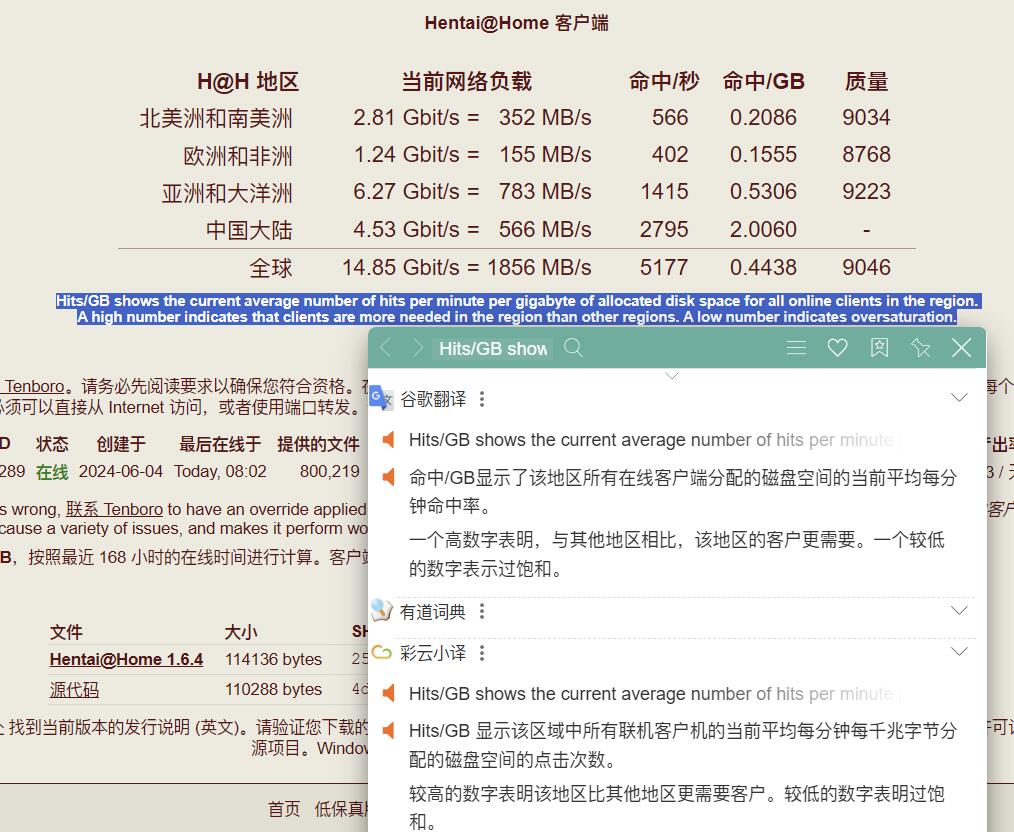Screen dimensions: 1014x832
Task: Click the 当前网络负载 column header
Action: pos(466,81)
